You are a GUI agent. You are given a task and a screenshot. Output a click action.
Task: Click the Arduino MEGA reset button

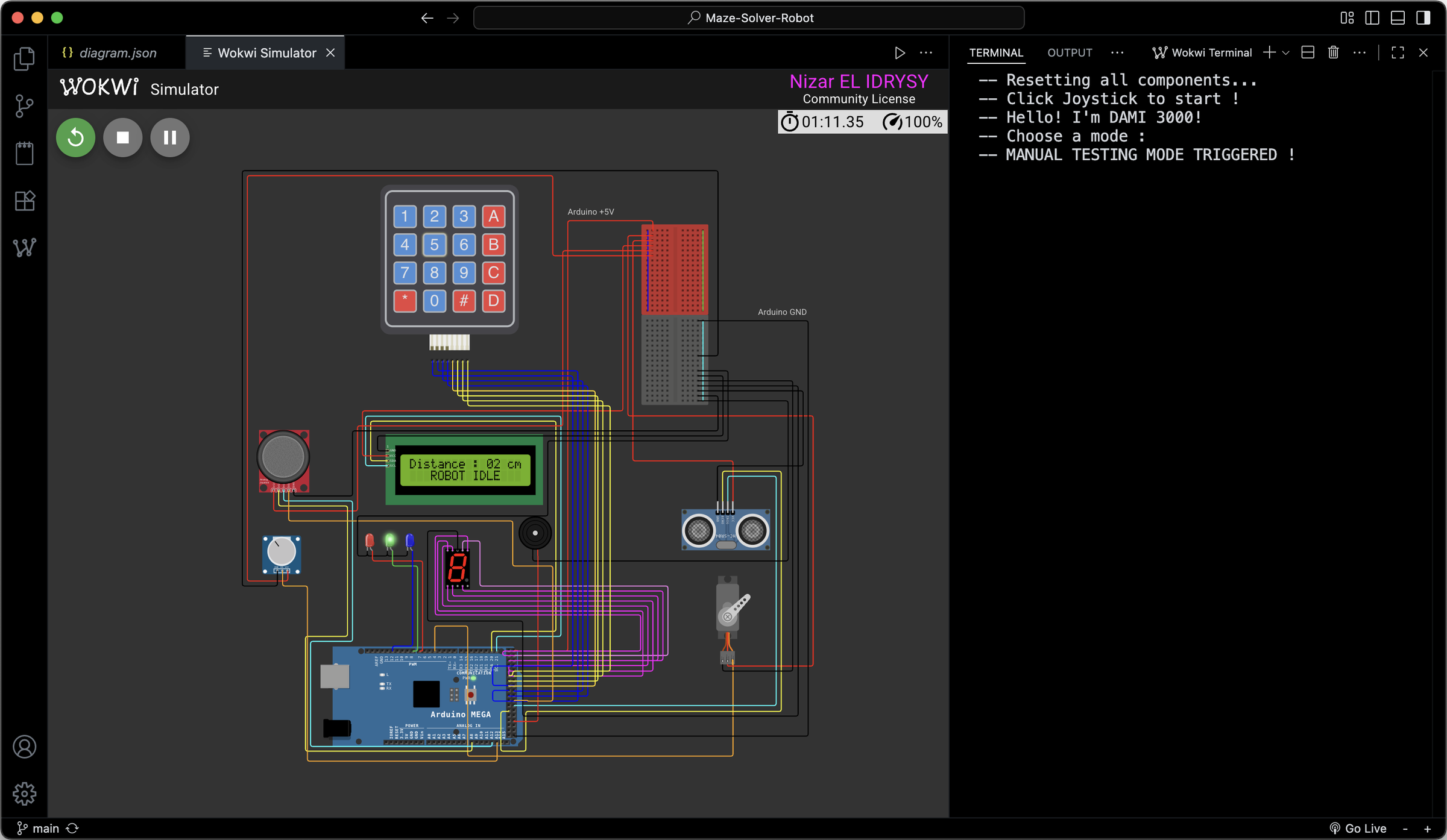471,695
